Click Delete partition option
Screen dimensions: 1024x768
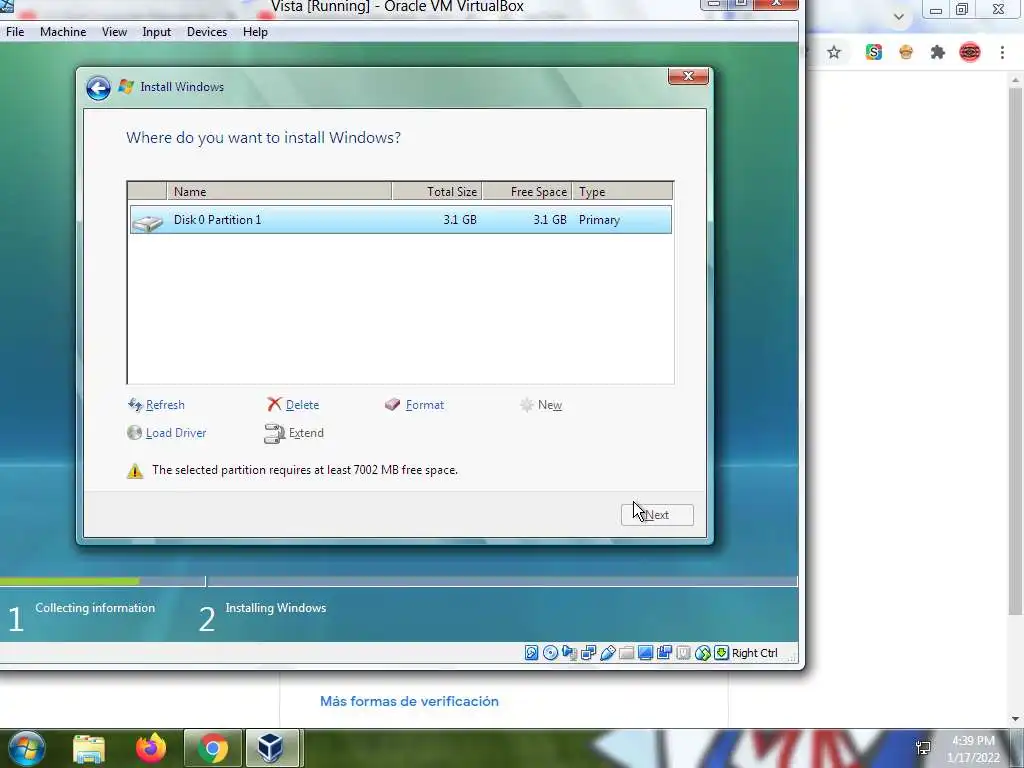click(293, 405)
